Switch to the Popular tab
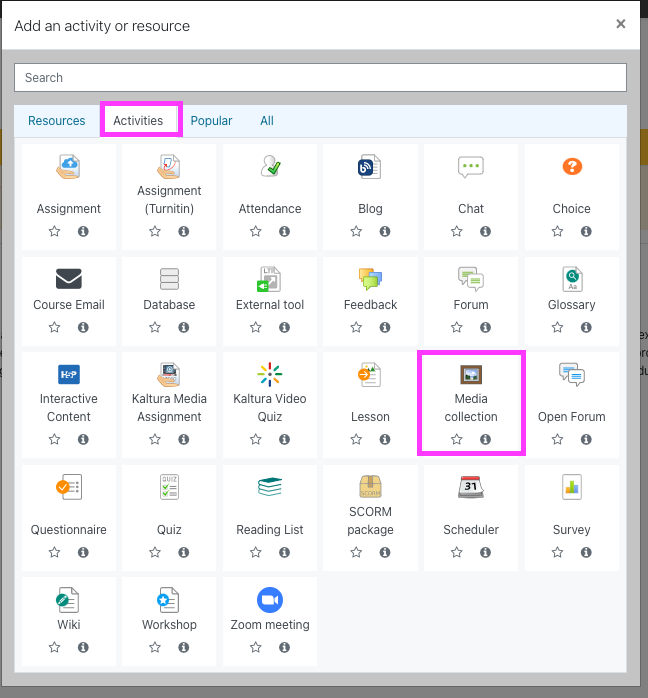This screenshot has width=648, height=698. coord(211,121)
